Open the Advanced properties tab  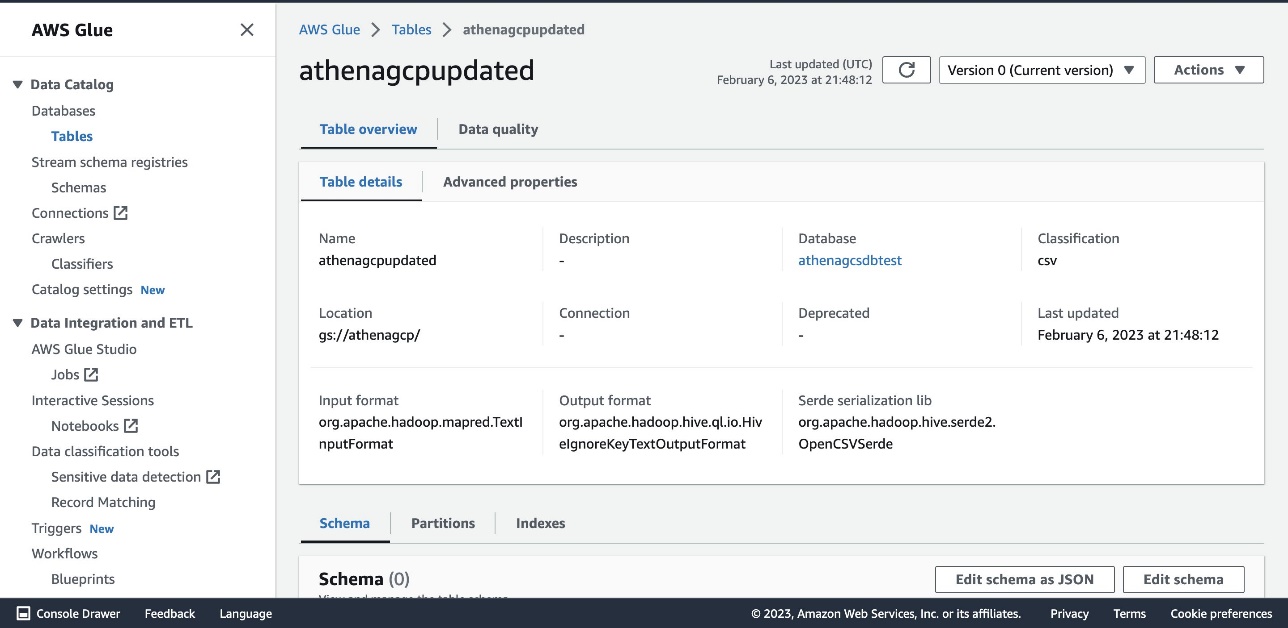click(x=510, y=182)
